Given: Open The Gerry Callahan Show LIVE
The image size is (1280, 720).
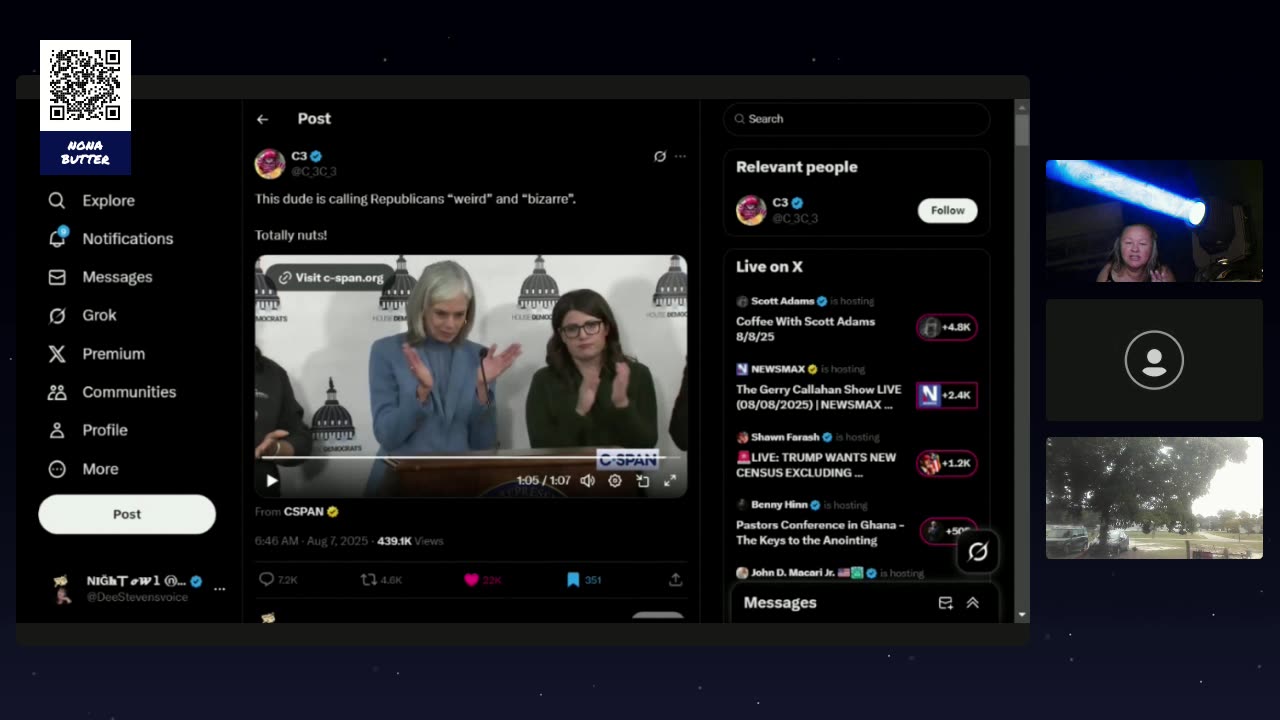Looking at the screenshot, I should (x=818, y=397).
